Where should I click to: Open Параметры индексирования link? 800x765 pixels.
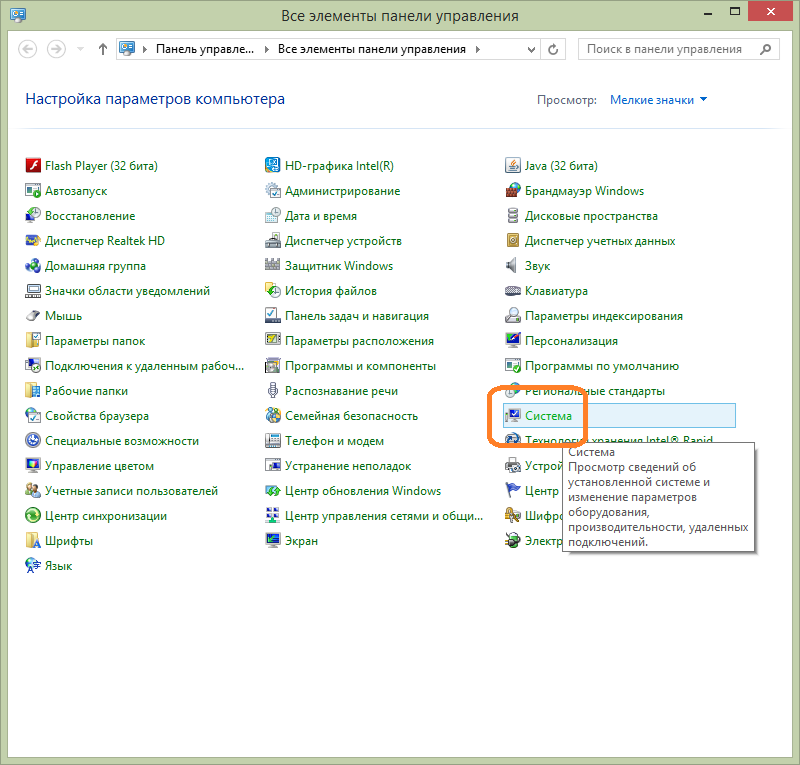pos(604,316)
